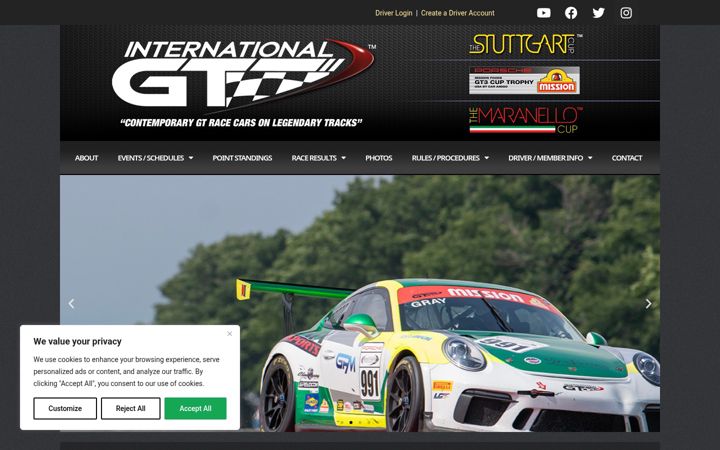Open the Twitter profile icon
Viewport: 720px width, 450px height.
[598, 13]
